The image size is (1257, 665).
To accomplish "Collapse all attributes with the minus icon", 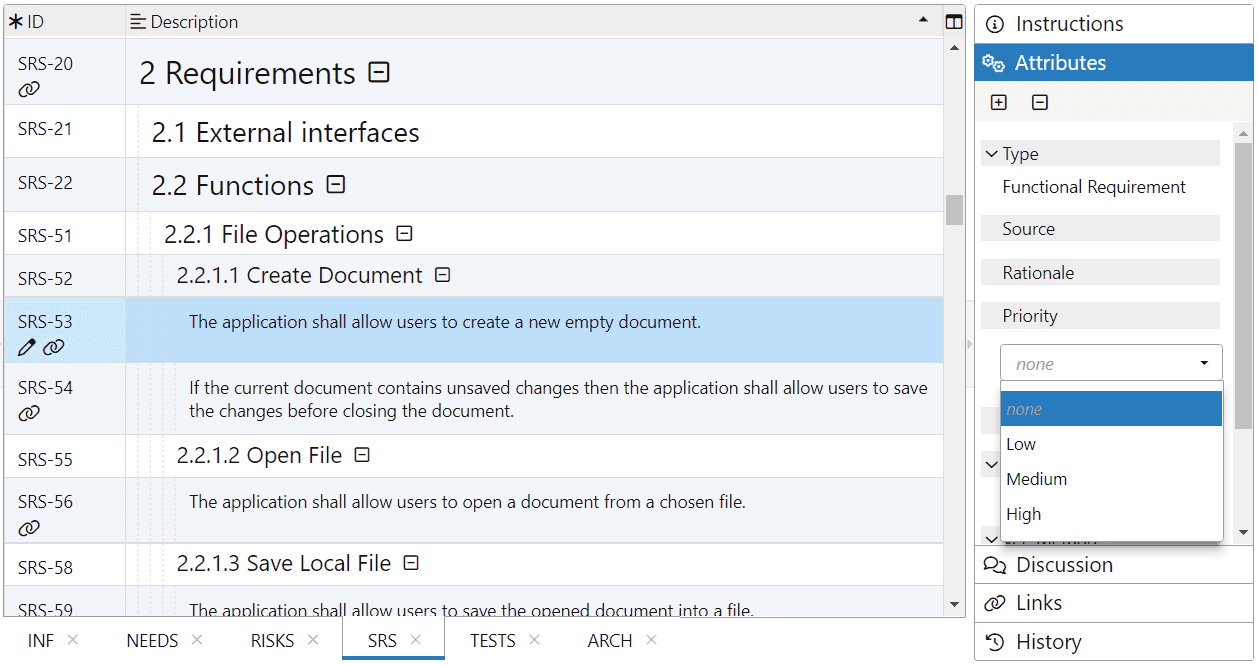I will [x=1040, y=102].
